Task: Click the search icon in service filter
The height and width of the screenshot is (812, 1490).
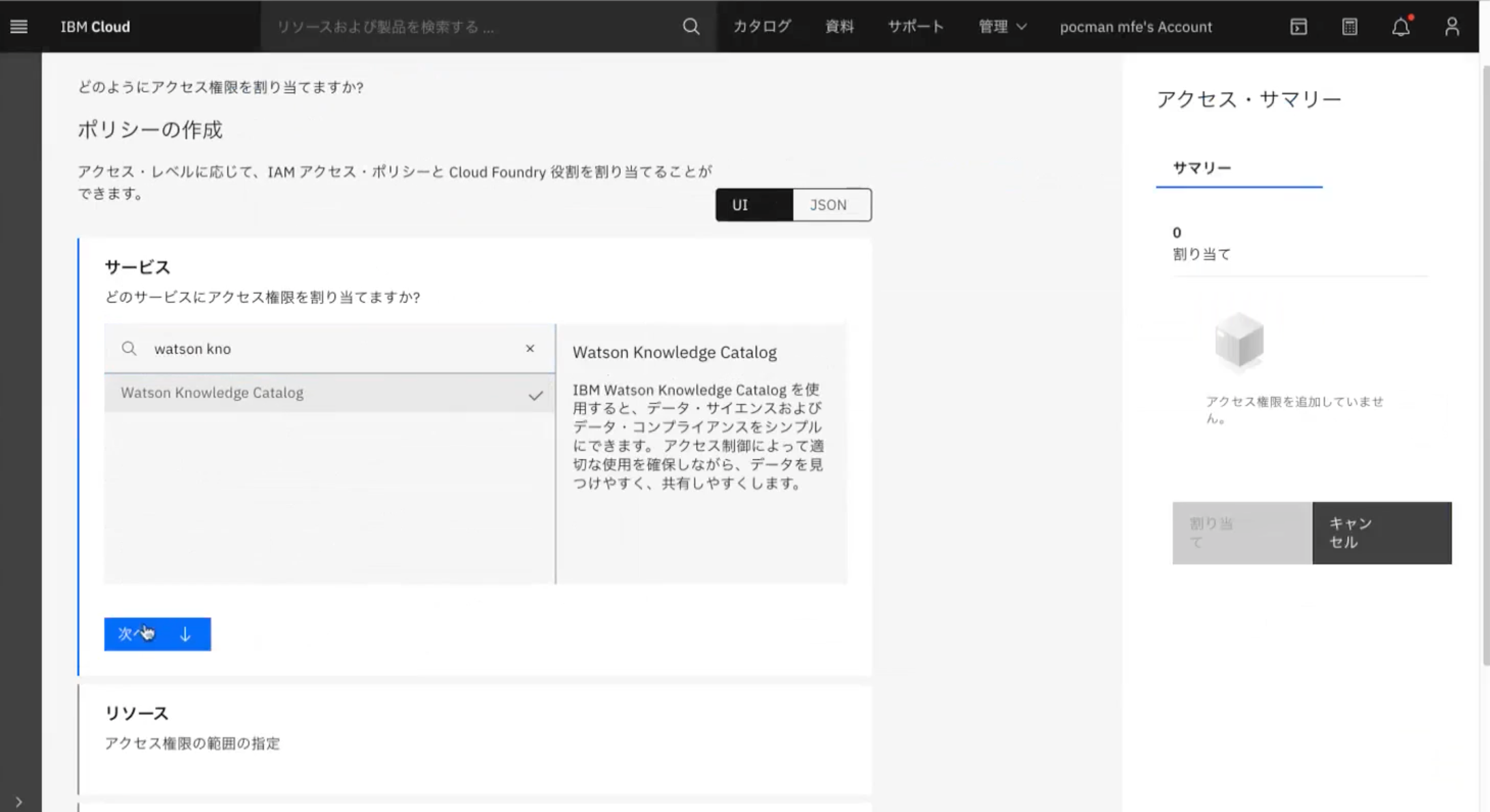Action: (x=129, y=349)
